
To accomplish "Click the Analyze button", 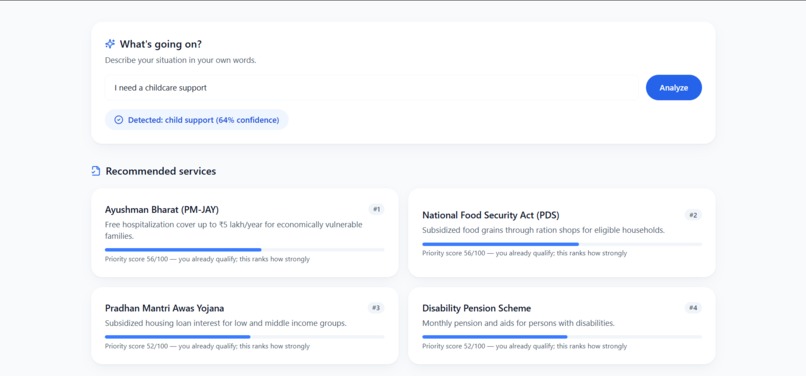I will 673,87.
